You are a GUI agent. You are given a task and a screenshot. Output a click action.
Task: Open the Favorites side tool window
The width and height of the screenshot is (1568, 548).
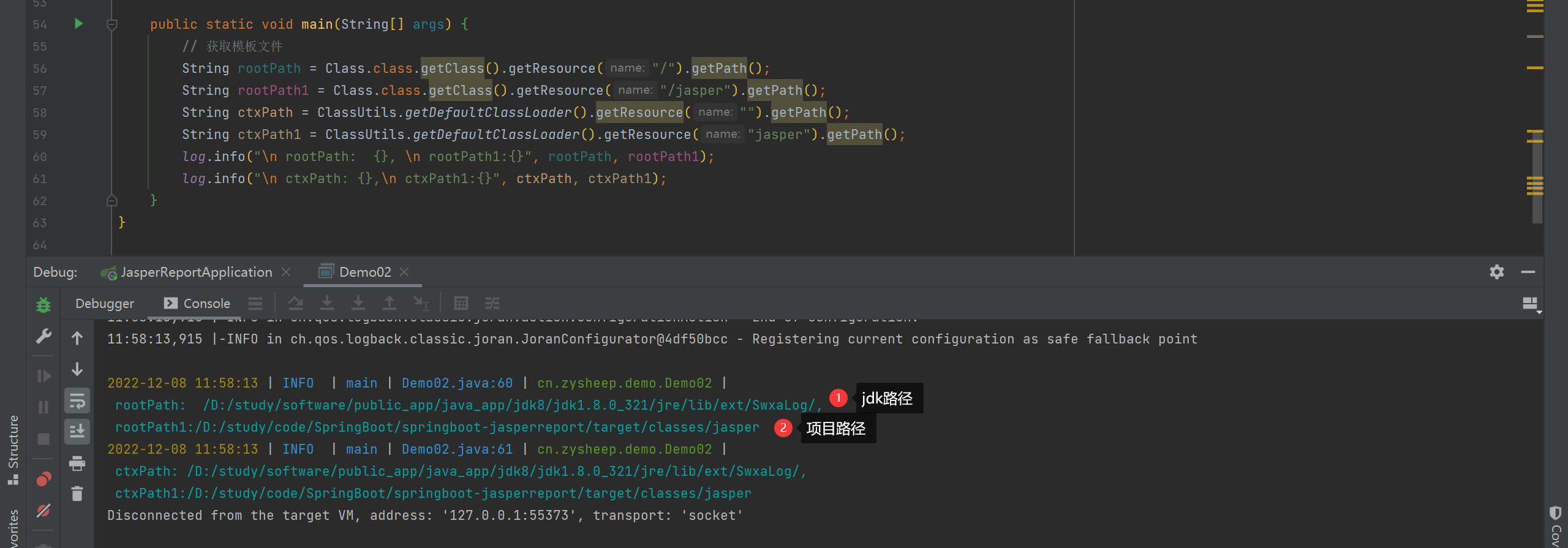[13, 528]
